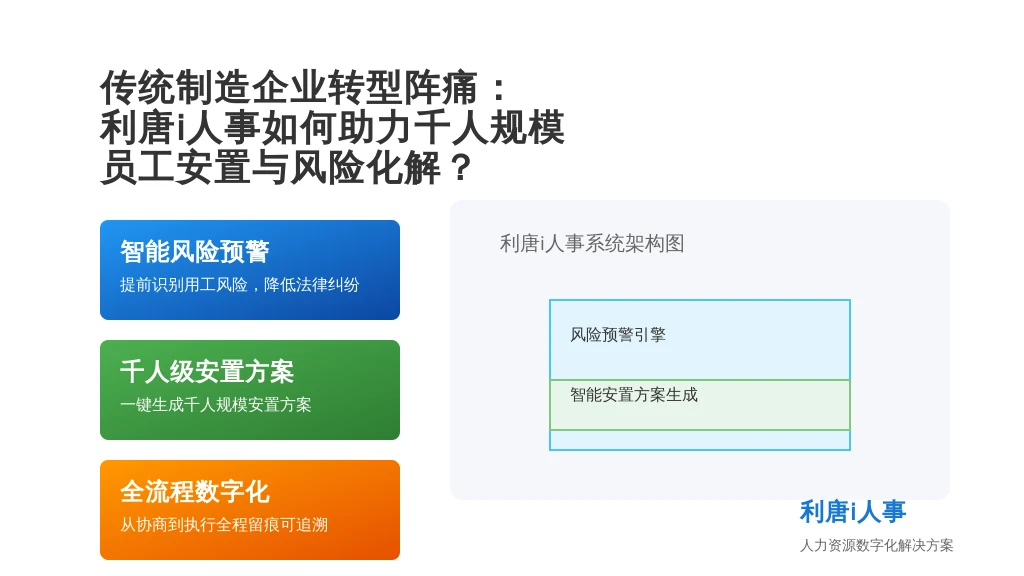Click title line 利唐i人事如何助力千人规模
The image size is (1024, 576).
[332, 127]
